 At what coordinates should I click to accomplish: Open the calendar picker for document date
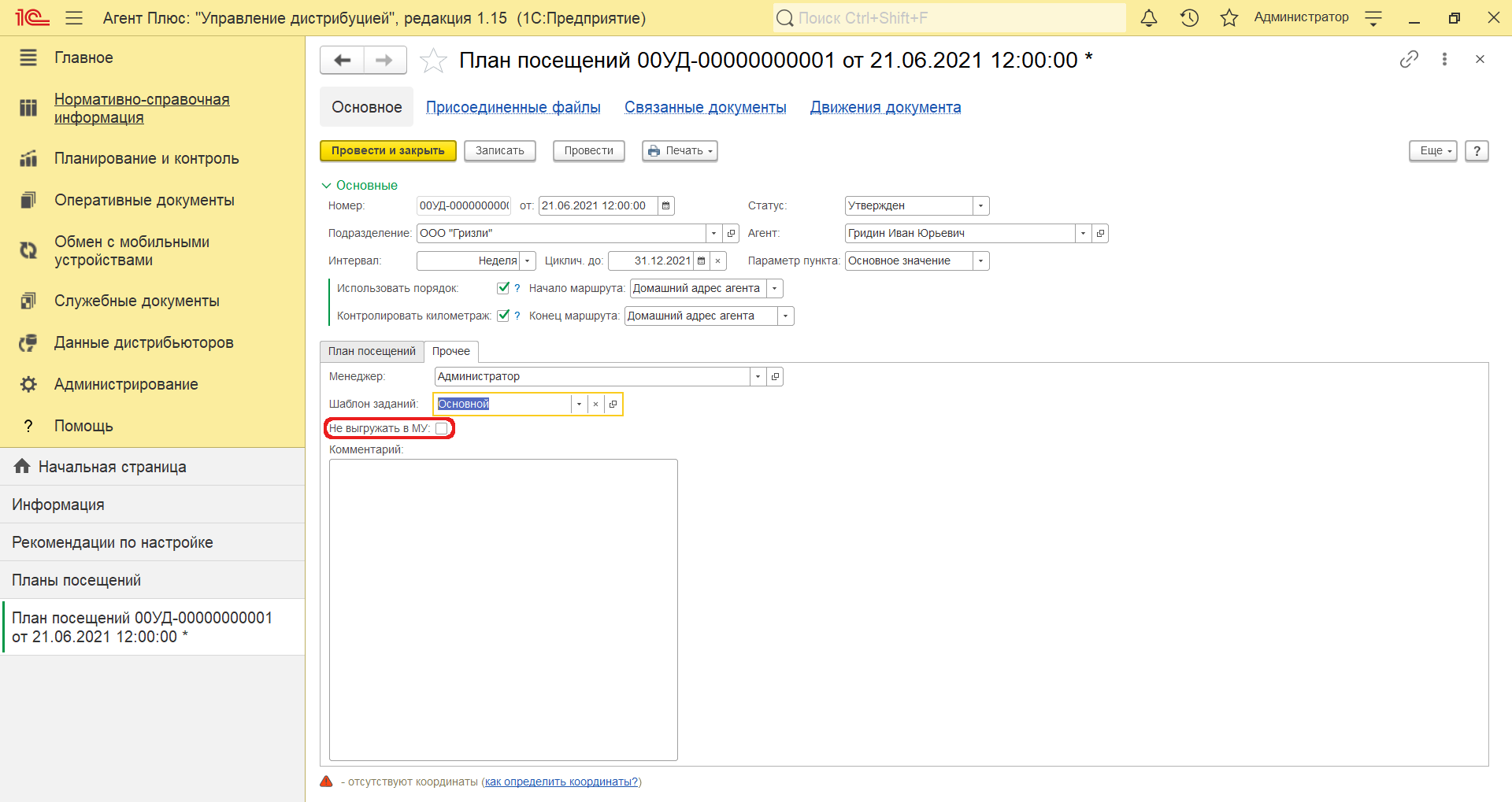pyautogui.click(x=666, y=206)
